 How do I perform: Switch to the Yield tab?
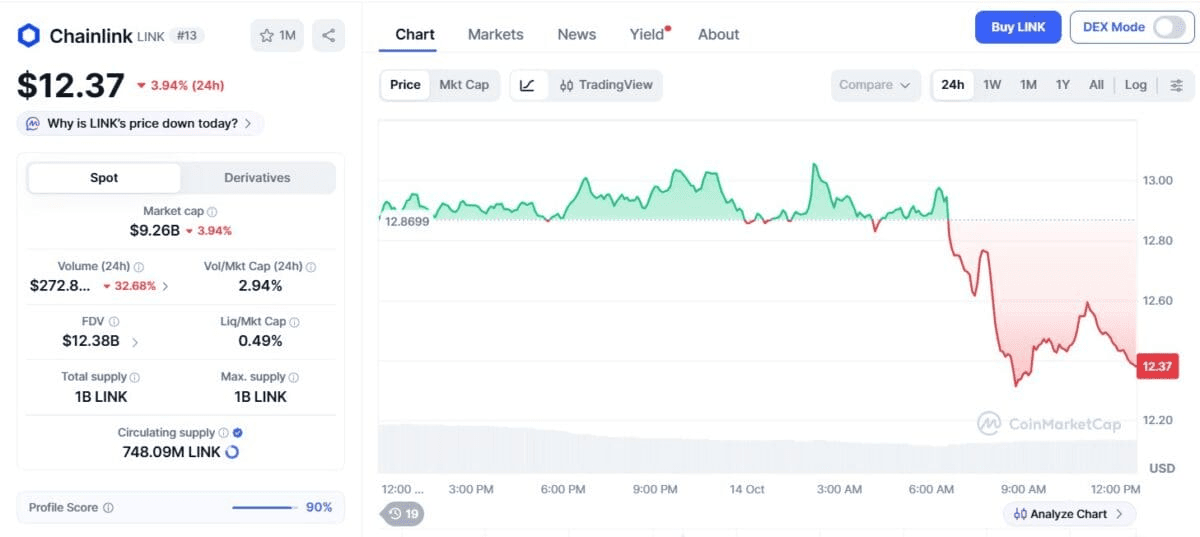[647, 34]
